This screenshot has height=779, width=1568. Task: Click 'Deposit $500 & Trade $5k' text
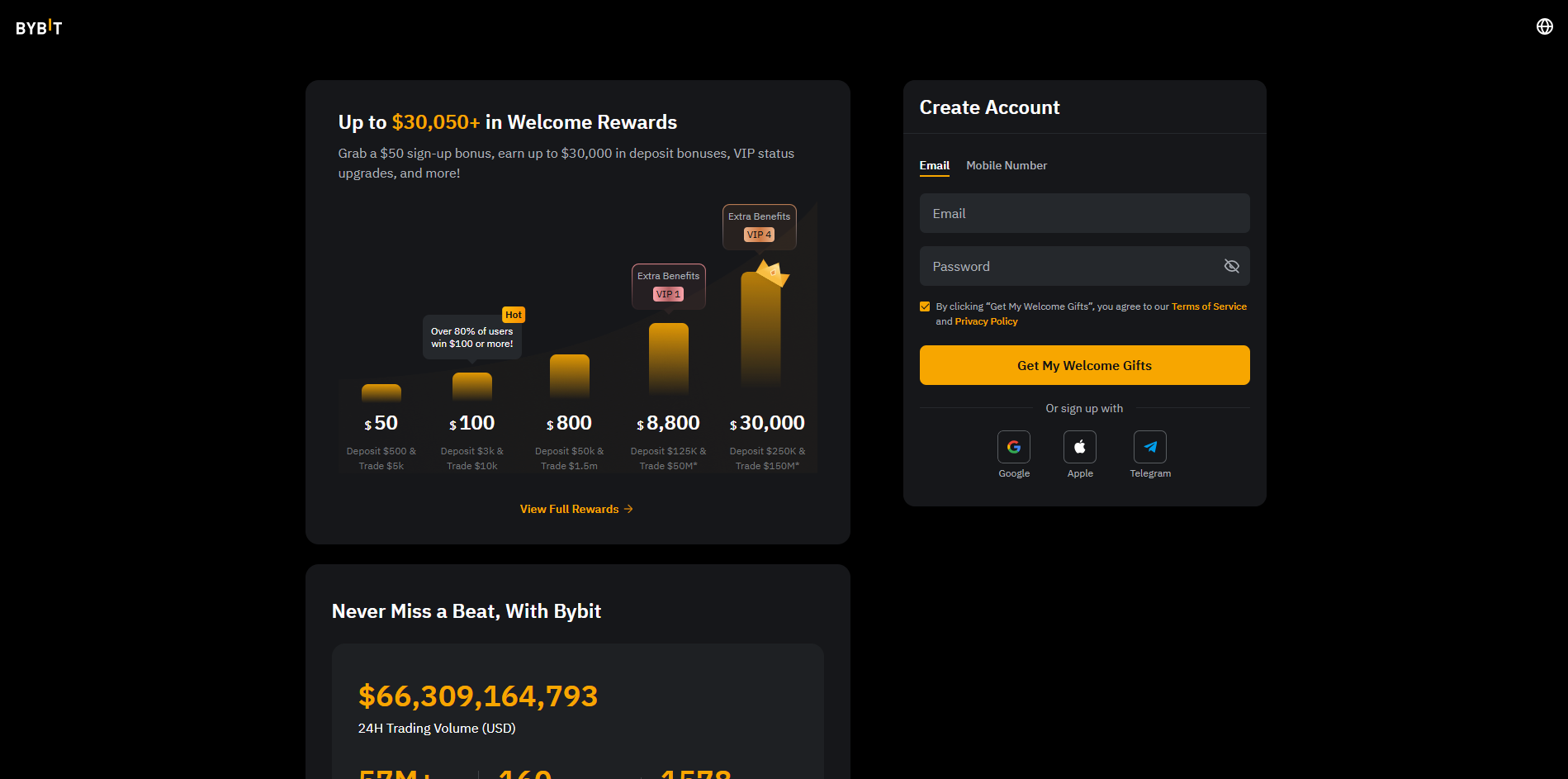(x=381, y=458)
